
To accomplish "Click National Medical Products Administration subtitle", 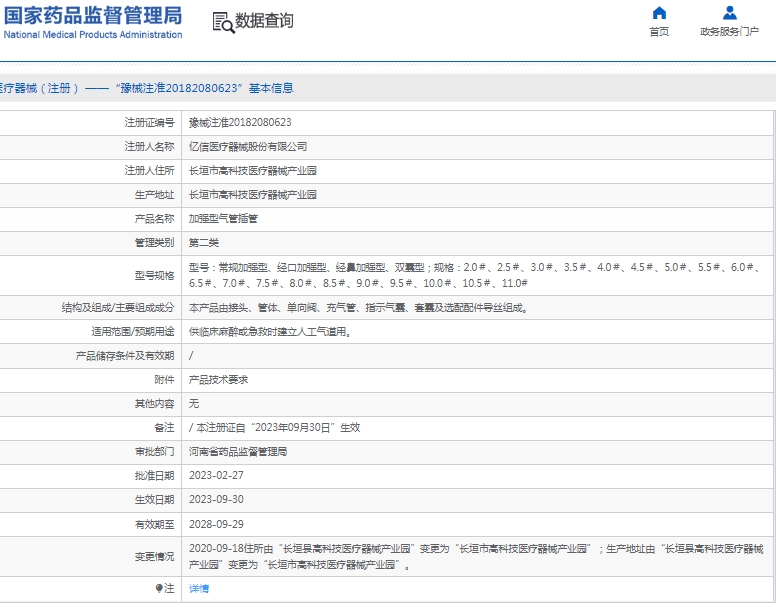I will (93, 35).
